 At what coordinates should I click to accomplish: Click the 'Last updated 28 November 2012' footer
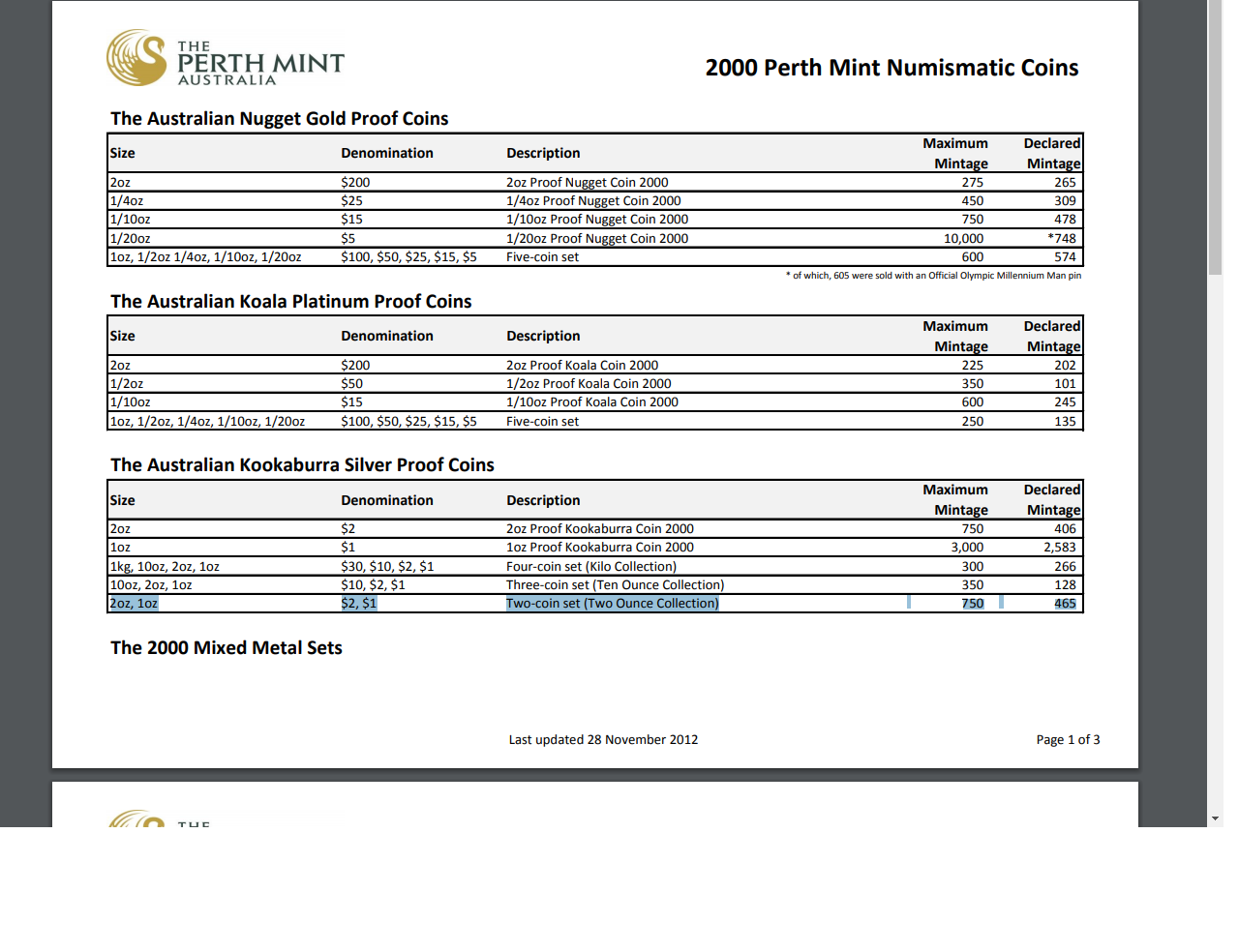pyautogui.click(x=603, y=740)
